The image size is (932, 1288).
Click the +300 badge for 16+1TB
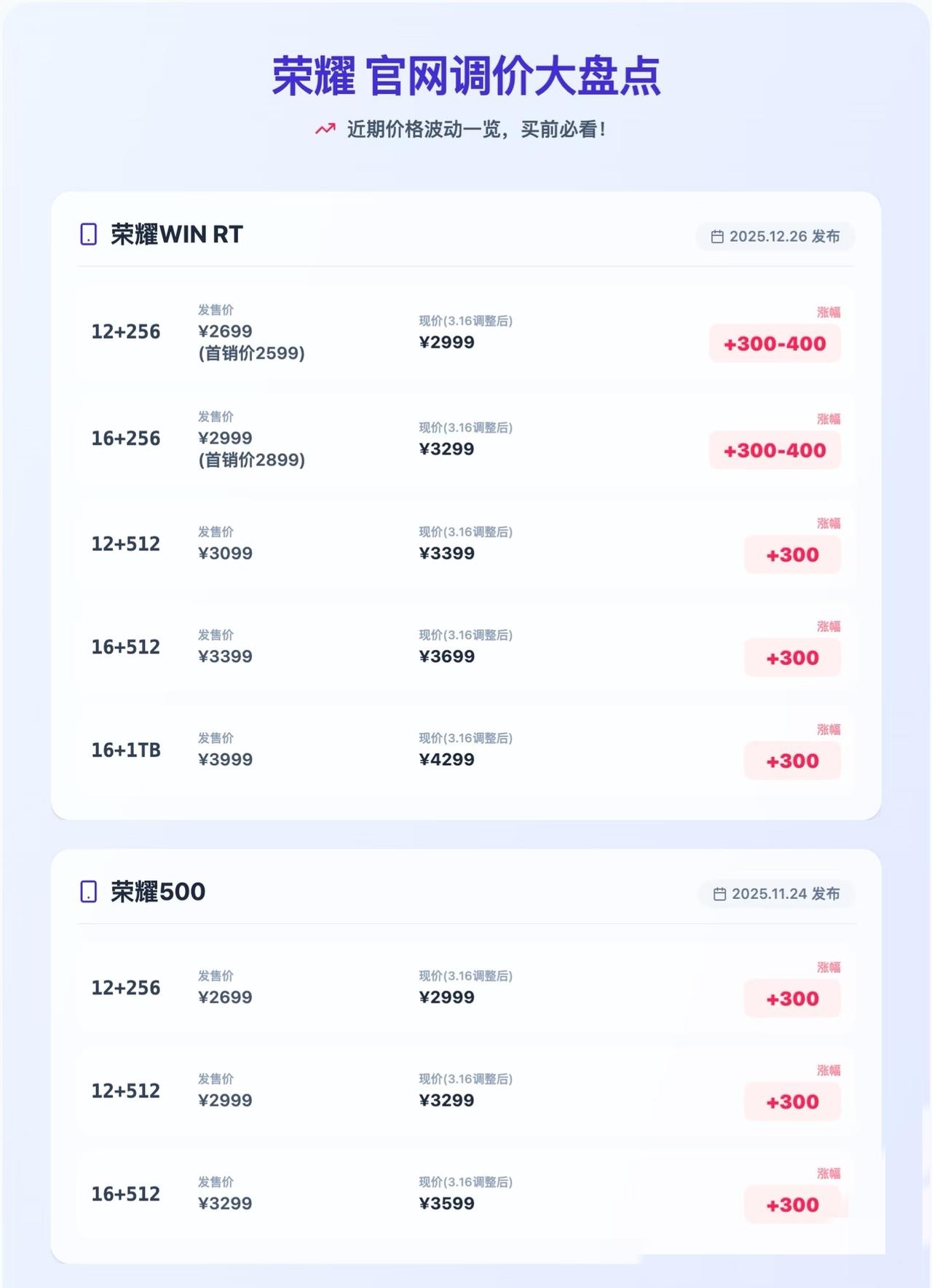pos(792,761)
